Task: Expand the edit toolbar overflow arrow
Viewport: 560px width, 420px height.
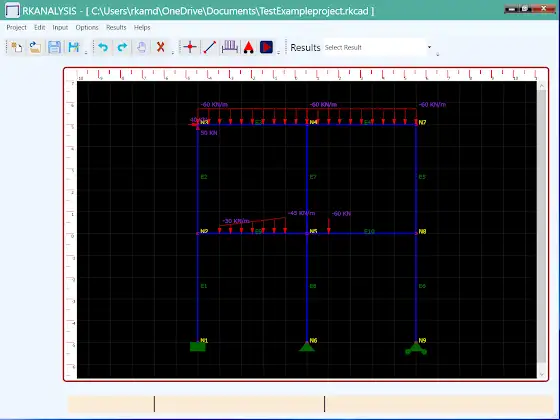Action: 173,53
